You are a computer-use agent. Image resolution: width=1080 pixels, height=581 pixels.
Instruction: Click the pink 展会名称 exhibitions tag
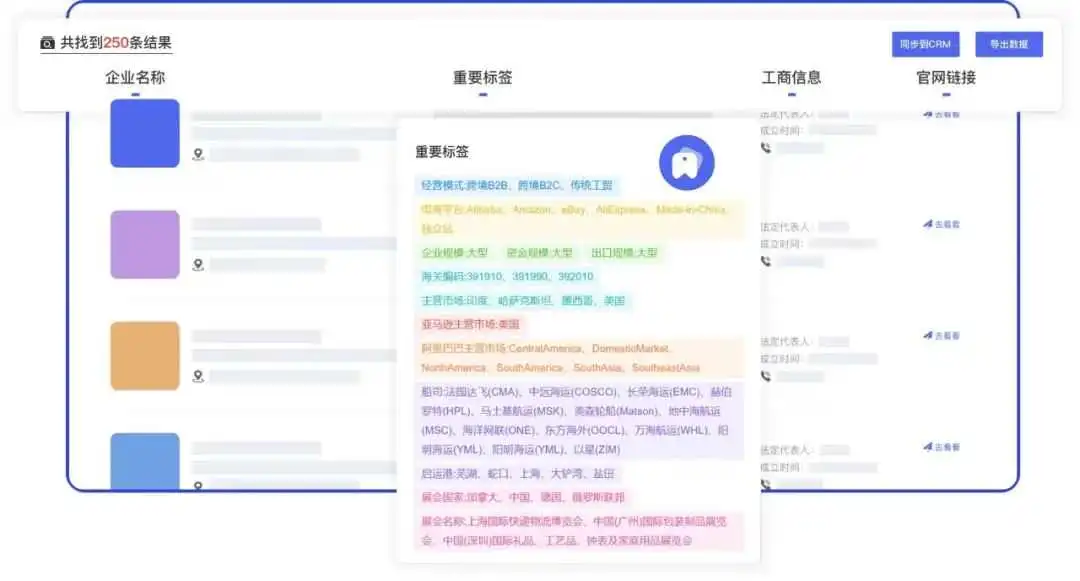[x=579, y=531]
